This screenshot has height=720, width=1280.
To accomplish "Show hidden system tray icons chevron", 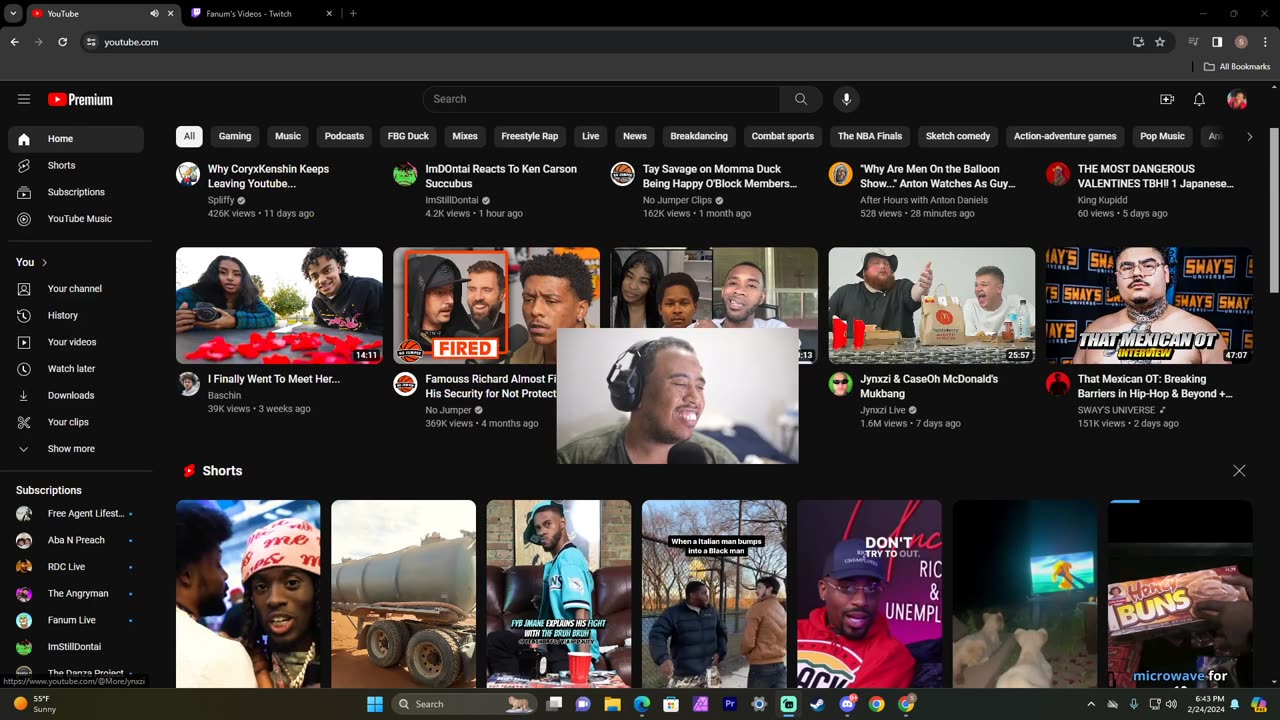I will [1091, 704].
